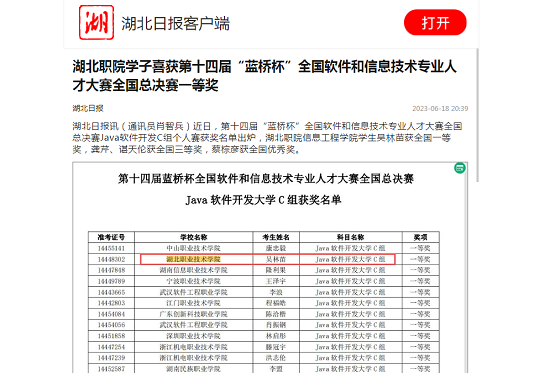550x373 pixels.
Task: Click the 湖北日报 source label
Action: click(x=88, y=108)
